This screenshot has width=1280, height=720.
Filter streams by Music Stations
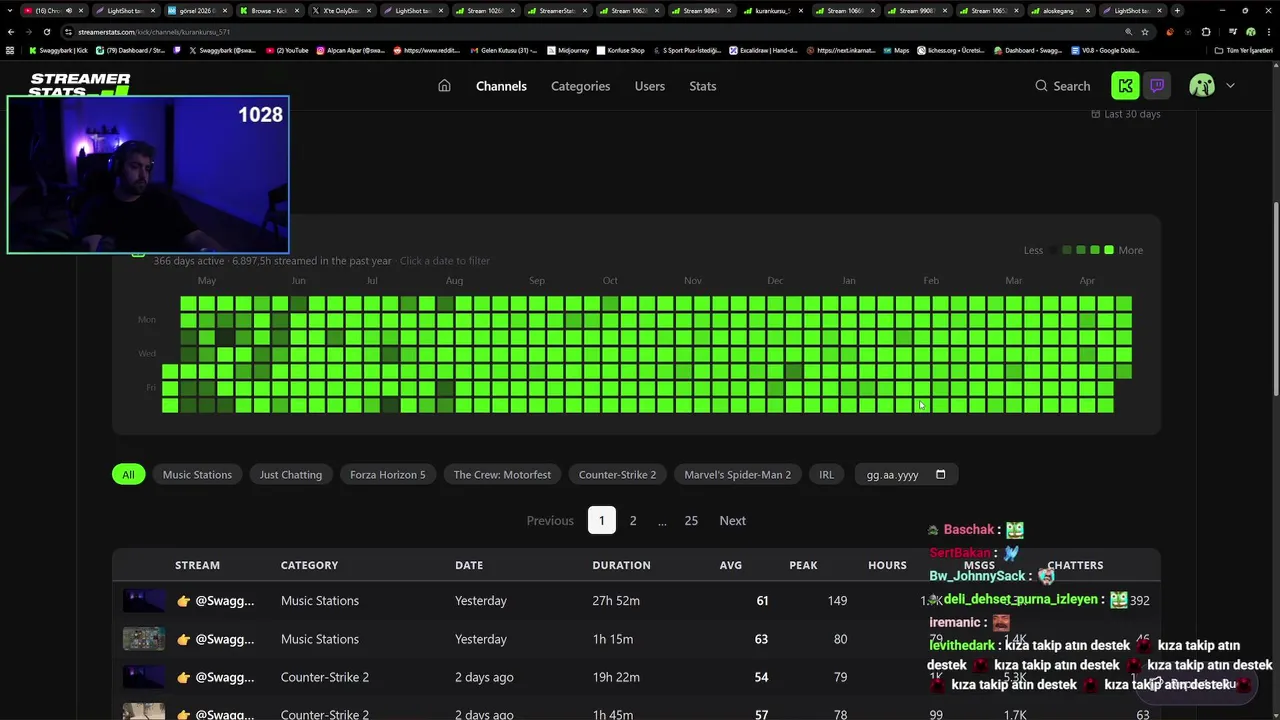coord(197,475)
